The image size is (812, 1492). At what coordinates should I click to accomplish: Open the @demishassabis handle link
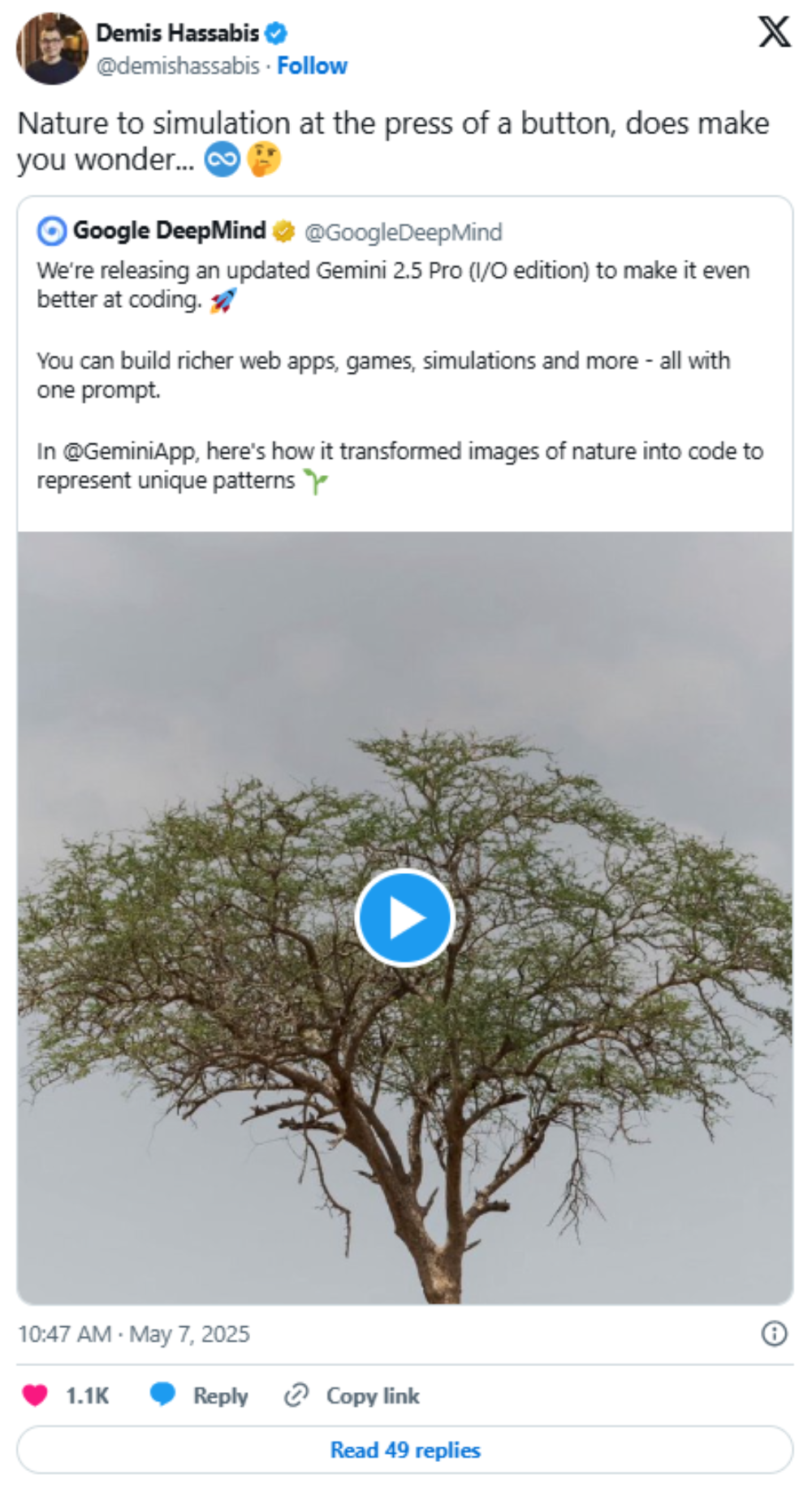(x=178, y=66)
